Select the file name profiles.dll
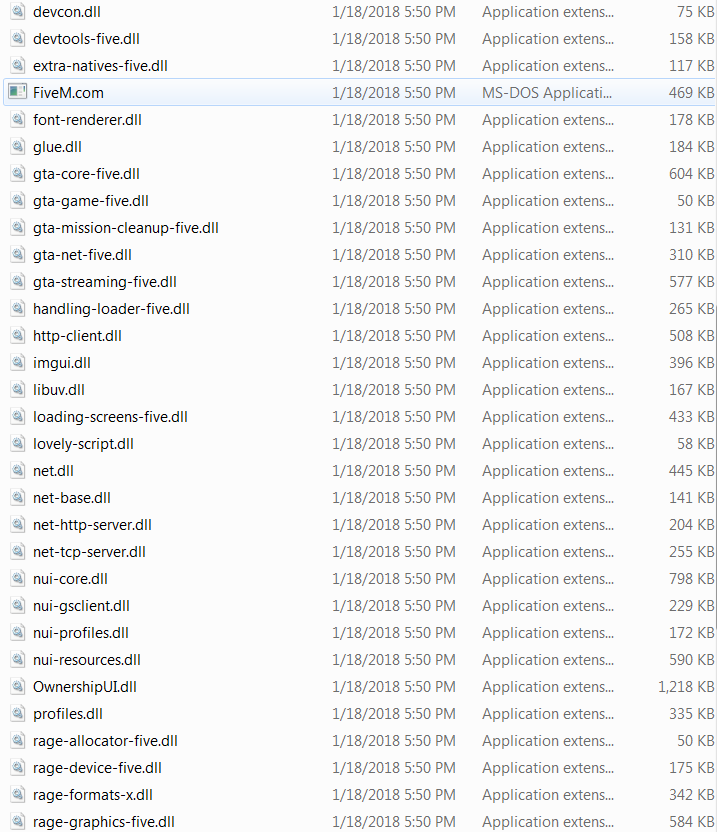This screenshot has height=832, width=717. [67, 714]
